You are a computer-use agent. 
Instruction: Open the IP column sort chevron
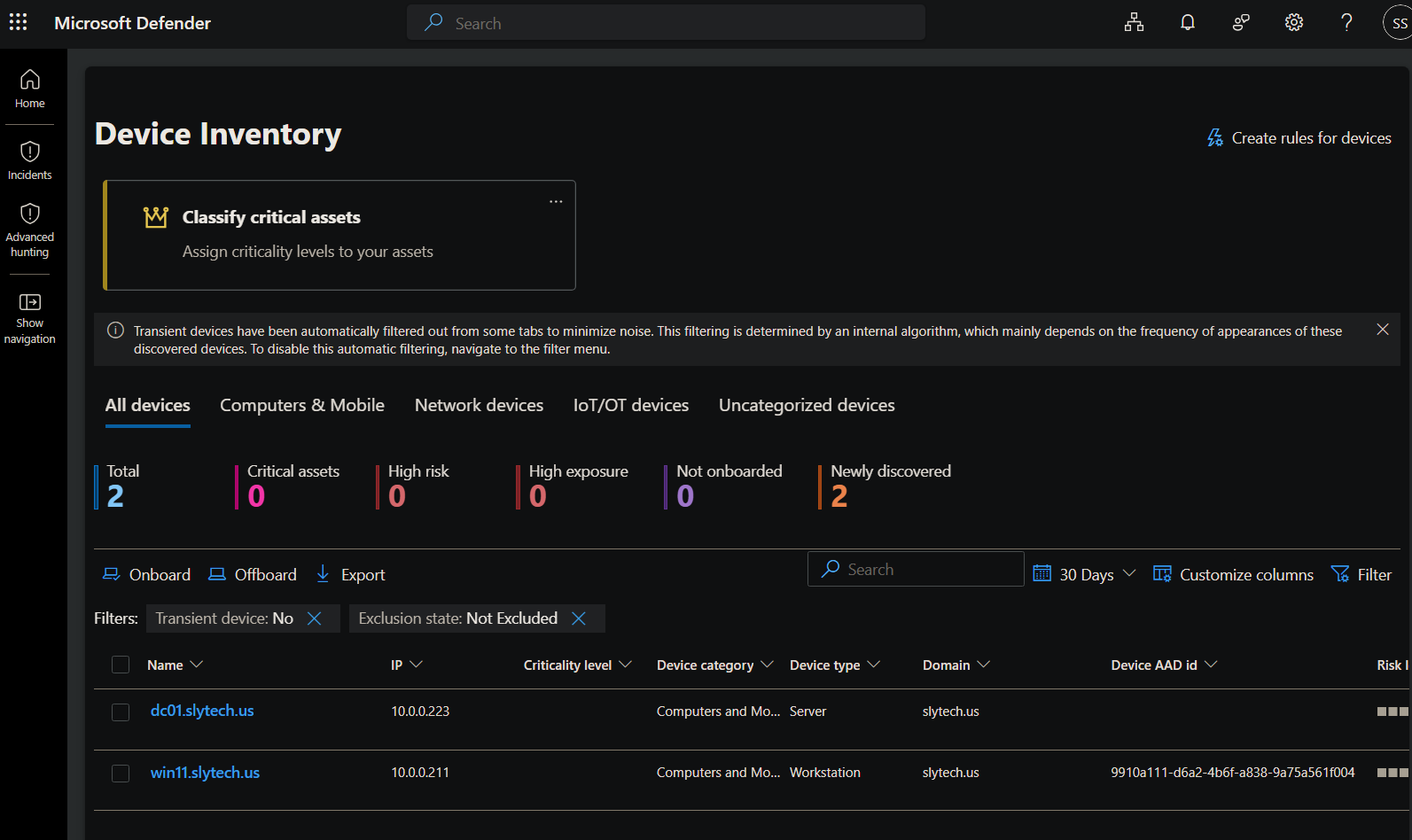(x=417, y=665)
